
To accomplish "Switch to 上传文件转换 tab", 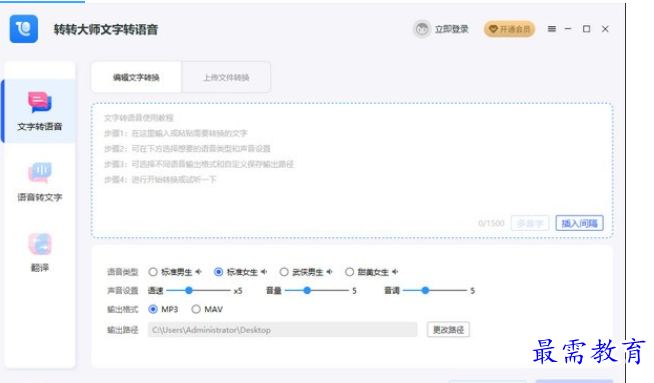I will 226,77.
